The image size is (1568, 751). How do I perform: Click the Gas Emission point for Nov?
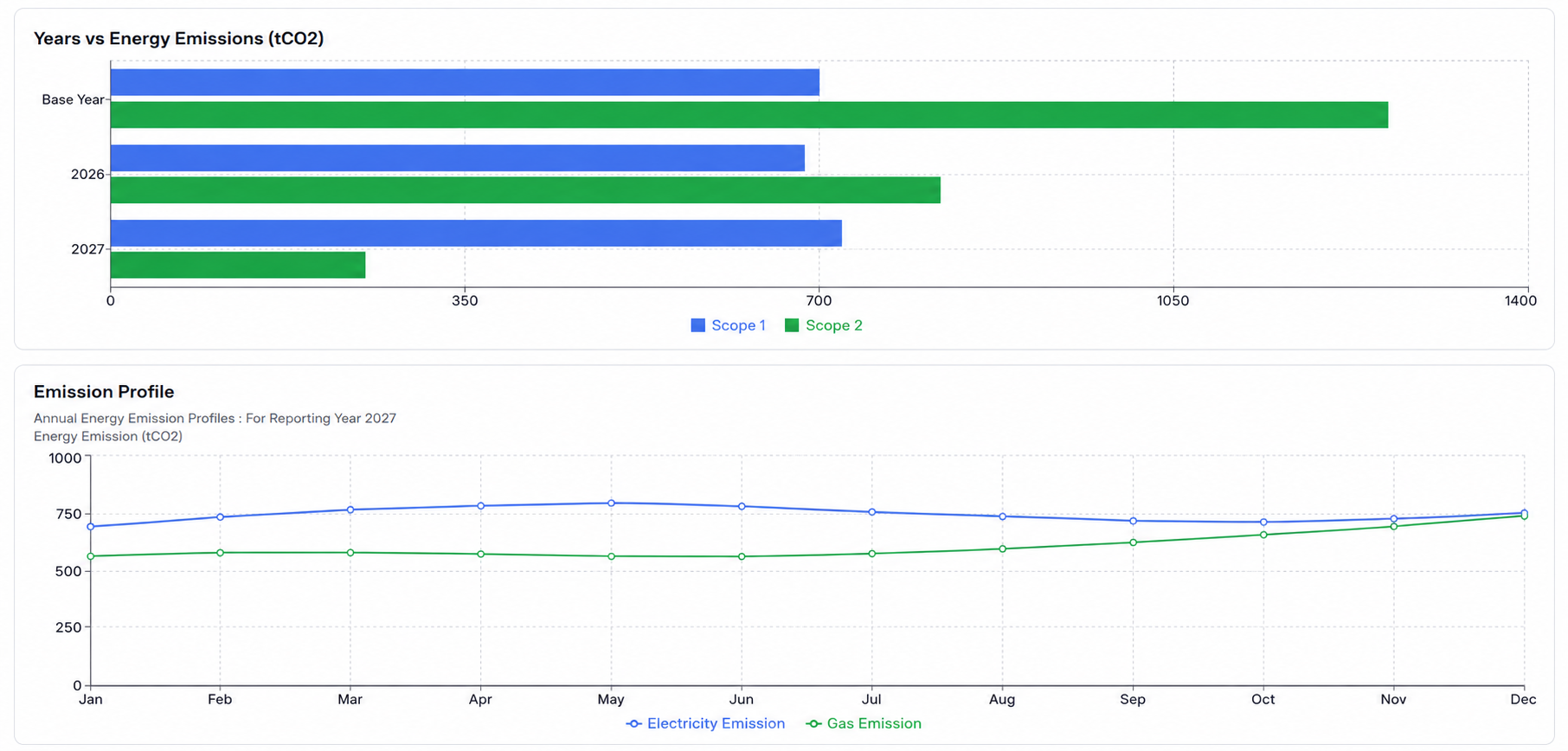pos(1393,526)
